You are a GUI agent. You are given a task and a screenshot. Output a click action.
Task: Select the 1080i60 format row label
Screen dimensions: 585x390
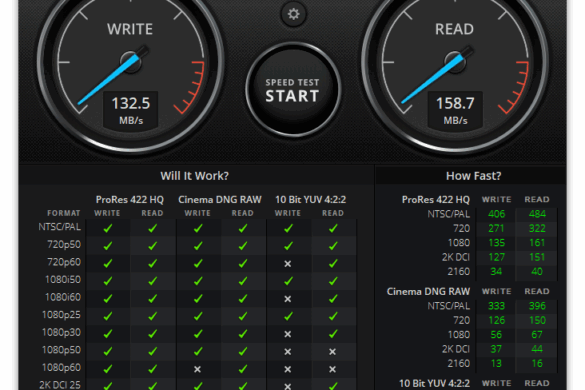(x=63, y=297)
